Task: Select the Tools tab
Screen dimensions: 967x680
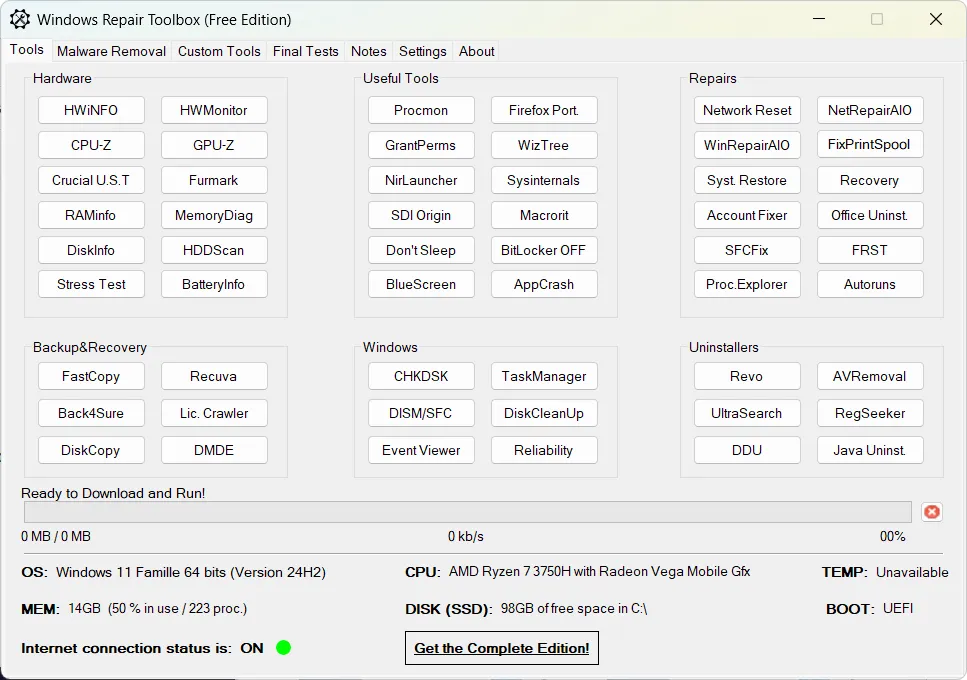Action: click(x=27, y=49)
